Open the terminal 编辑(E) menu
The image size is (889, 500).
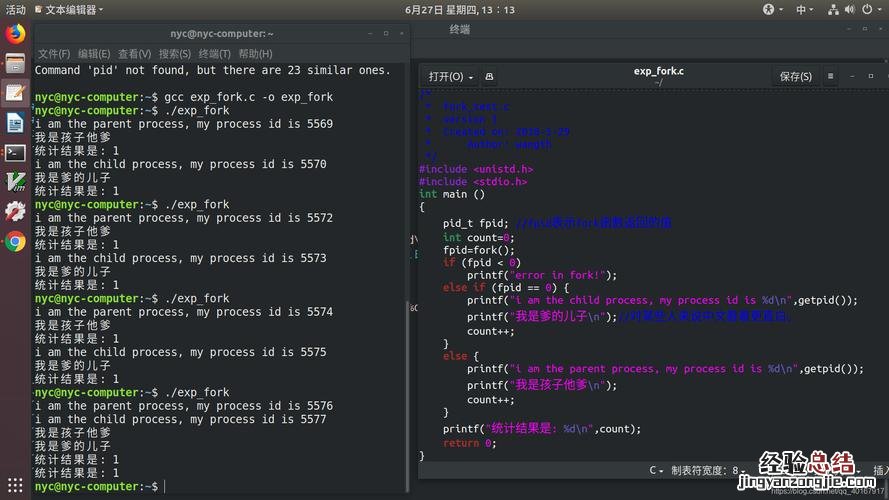click(94, 54)
